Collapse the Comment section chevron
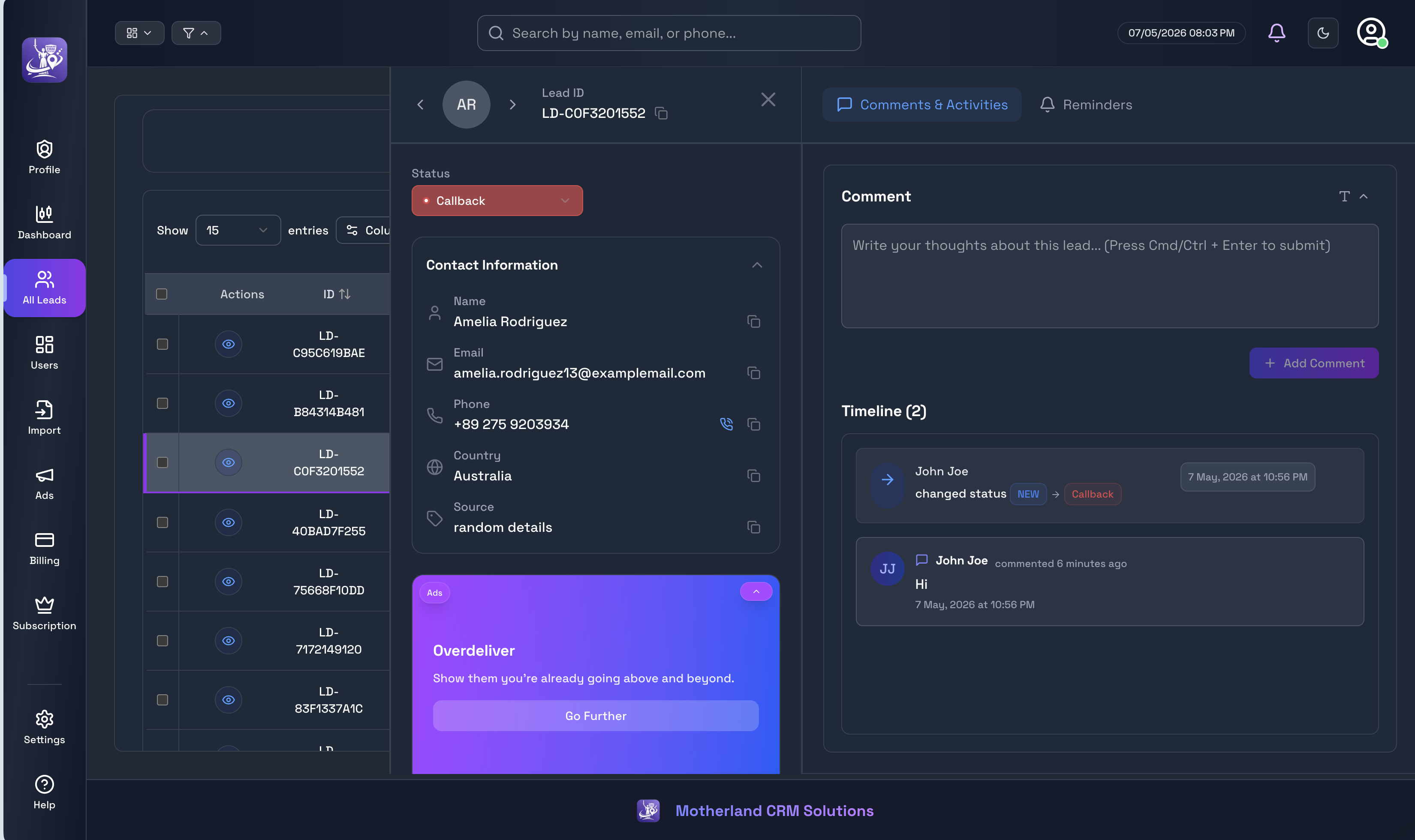The height and width of the screenshot is (840, 1415). (x=1364, y=196)
